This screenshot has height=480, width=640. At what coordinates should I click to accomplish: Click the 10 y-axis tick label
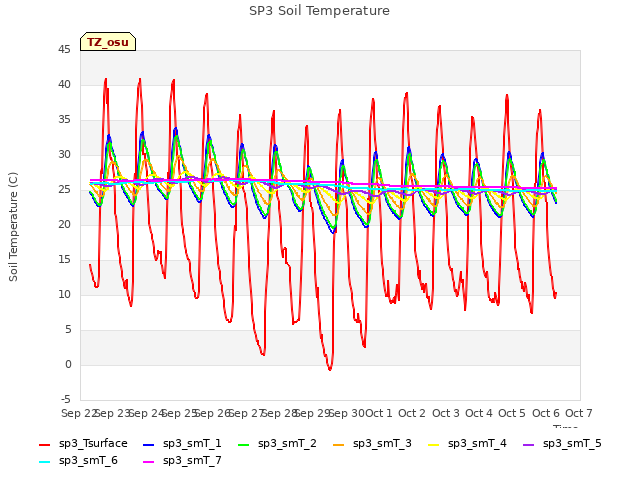(x=64, y=295)
